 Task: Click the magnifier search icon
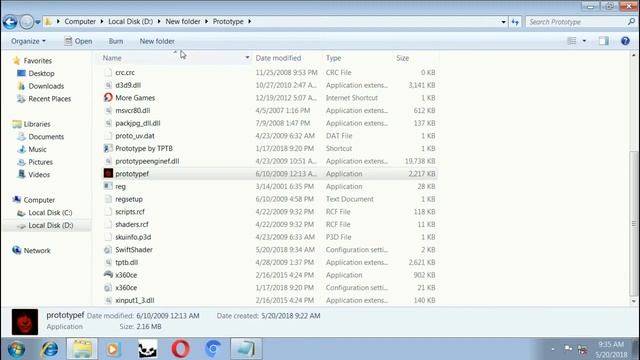(x=631, y=22)
